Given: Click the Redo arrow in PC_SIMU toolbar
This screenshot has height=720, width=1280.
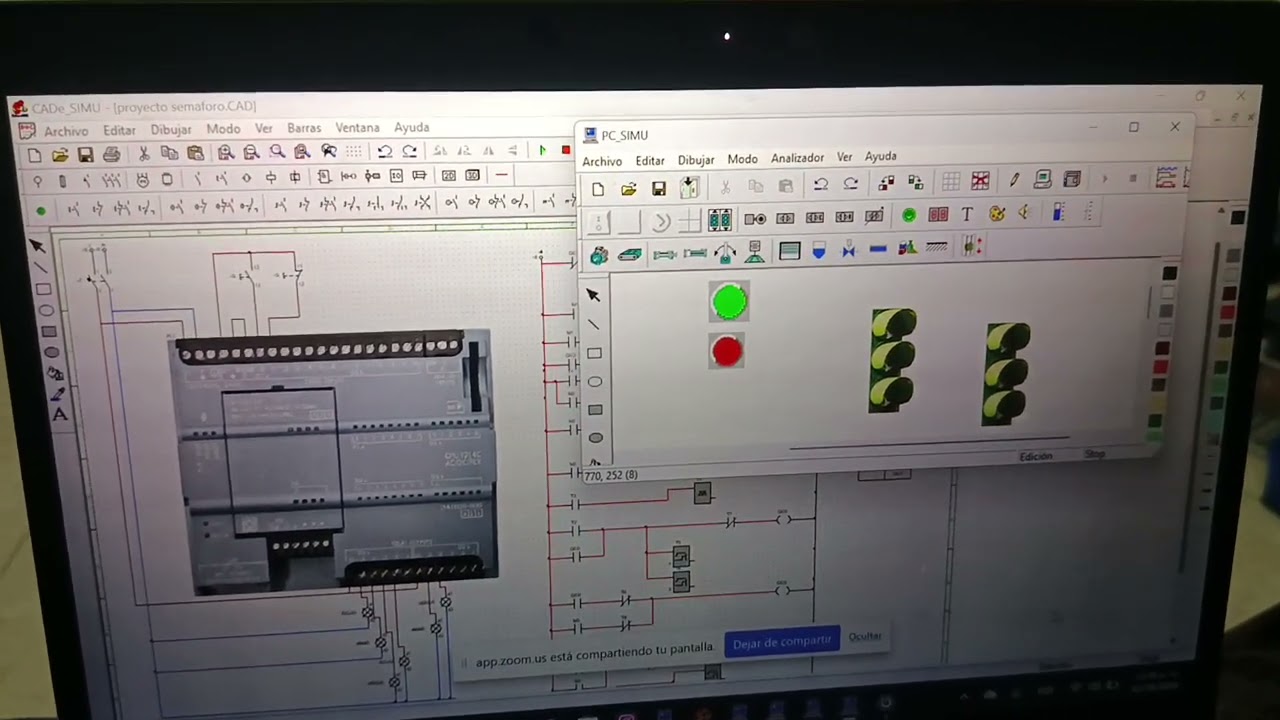Looking at the screenshot, I should point(850,184).
